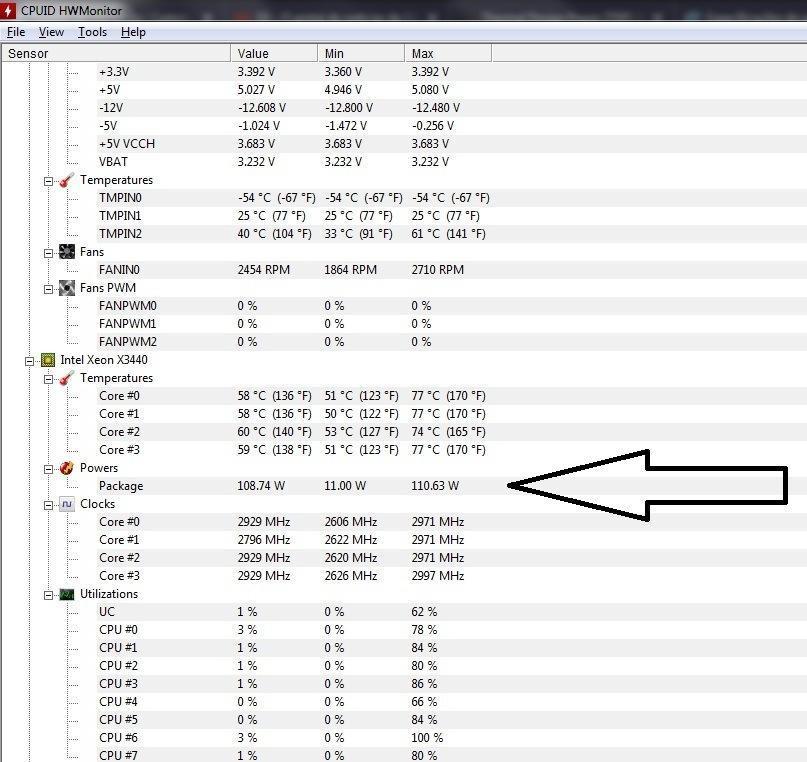This screenshot has width=807, height=762.
Task: Click the fan icon beside Fans PWM
Action: (x=67, y=288)
